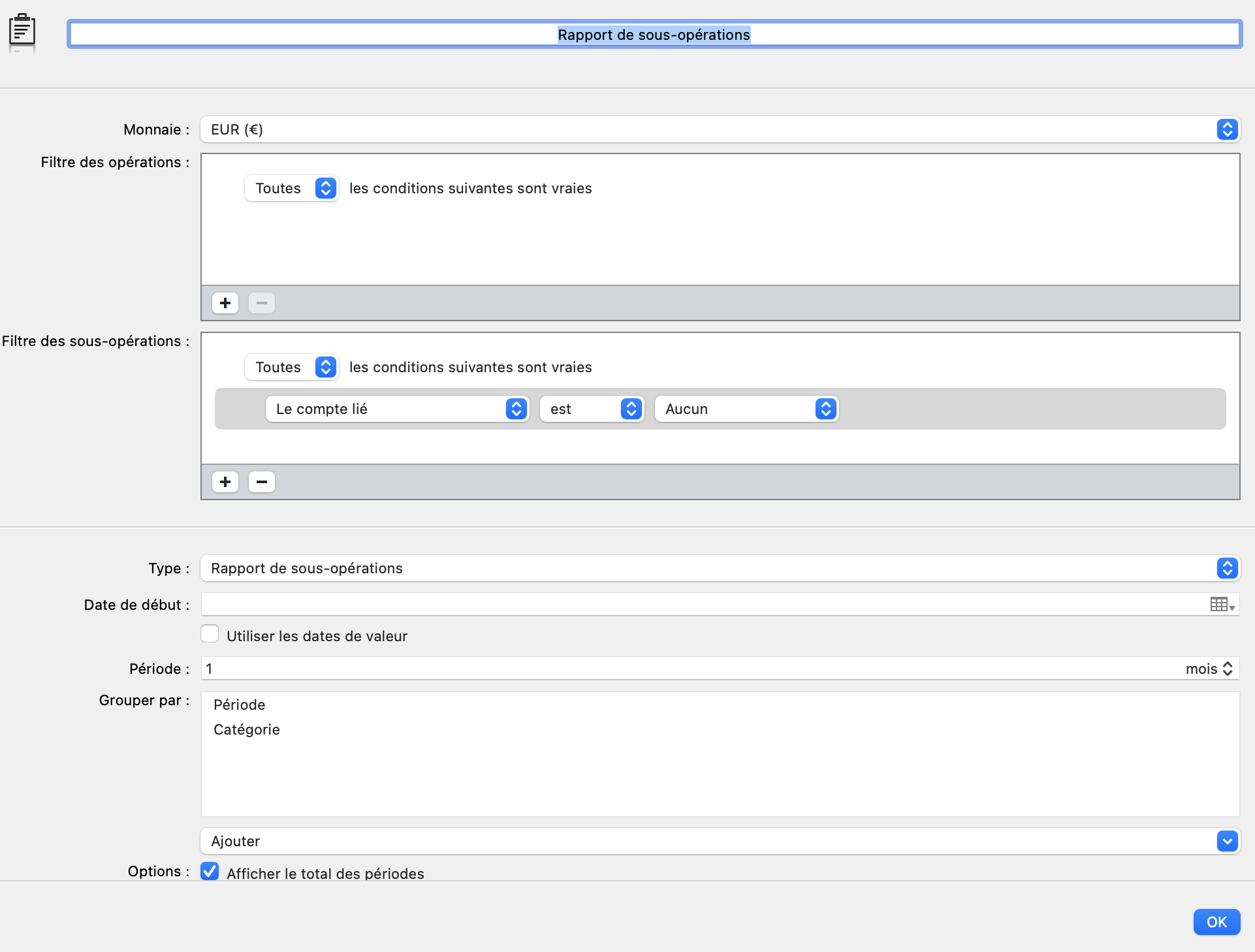
Task: Open the start date calendar picker icon
Action: (1221, 605)
